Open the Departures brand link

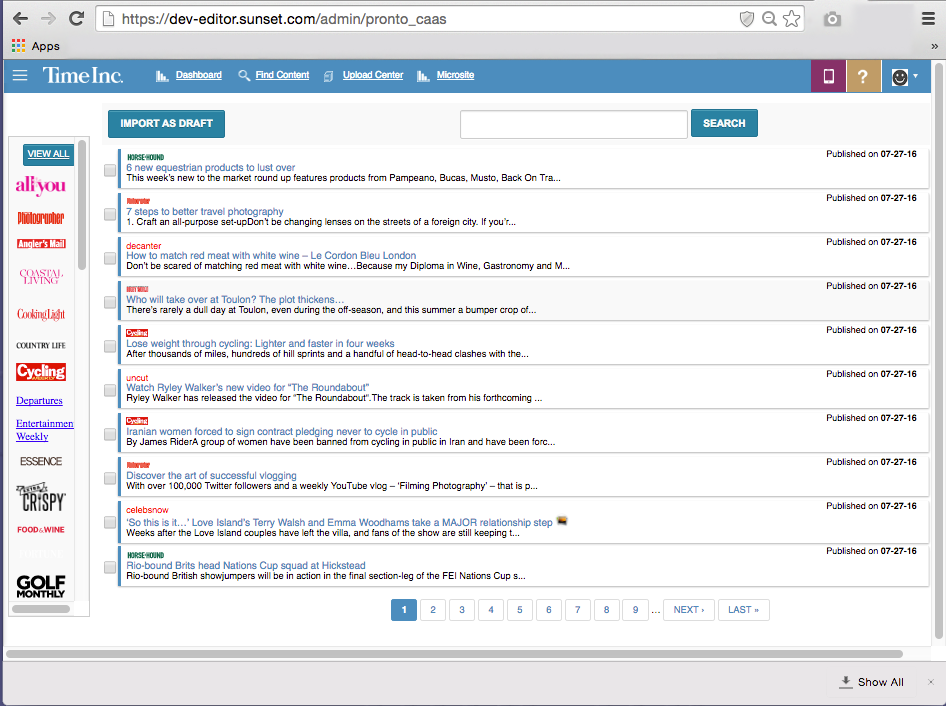coord(39,401)
